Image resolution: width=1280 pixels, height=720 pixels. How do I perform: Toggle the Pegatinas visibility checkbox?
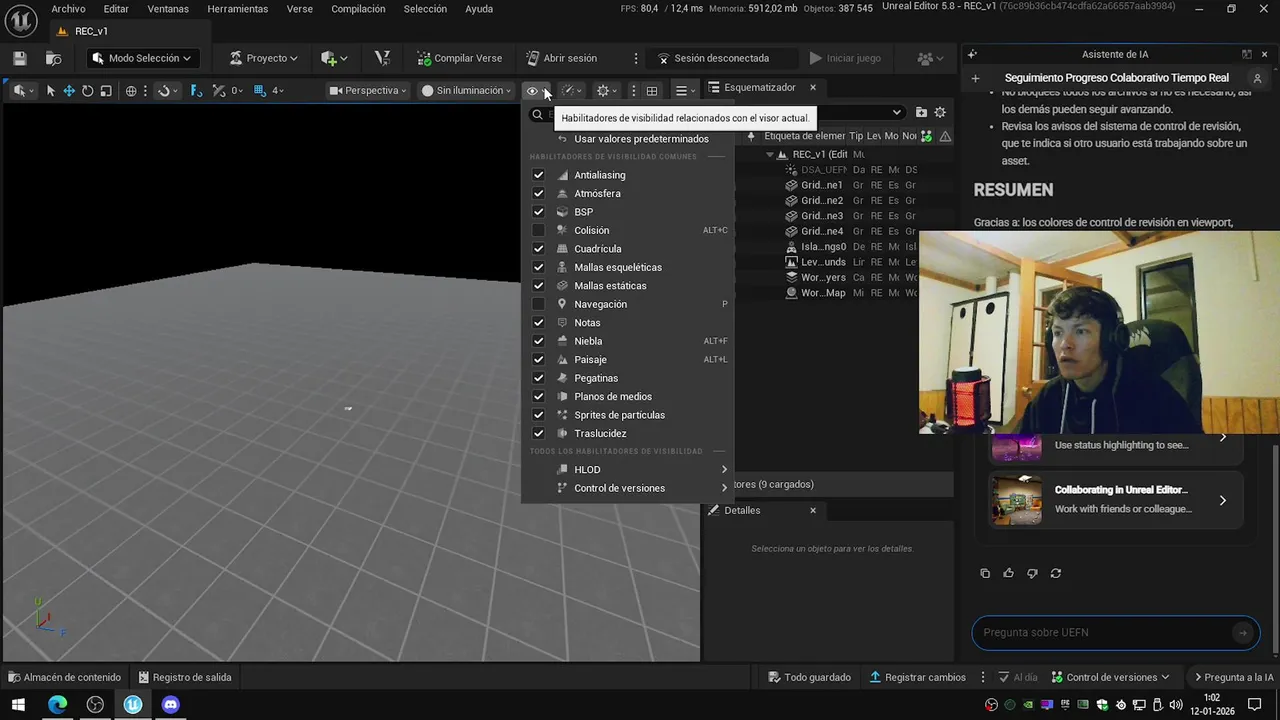538,378
